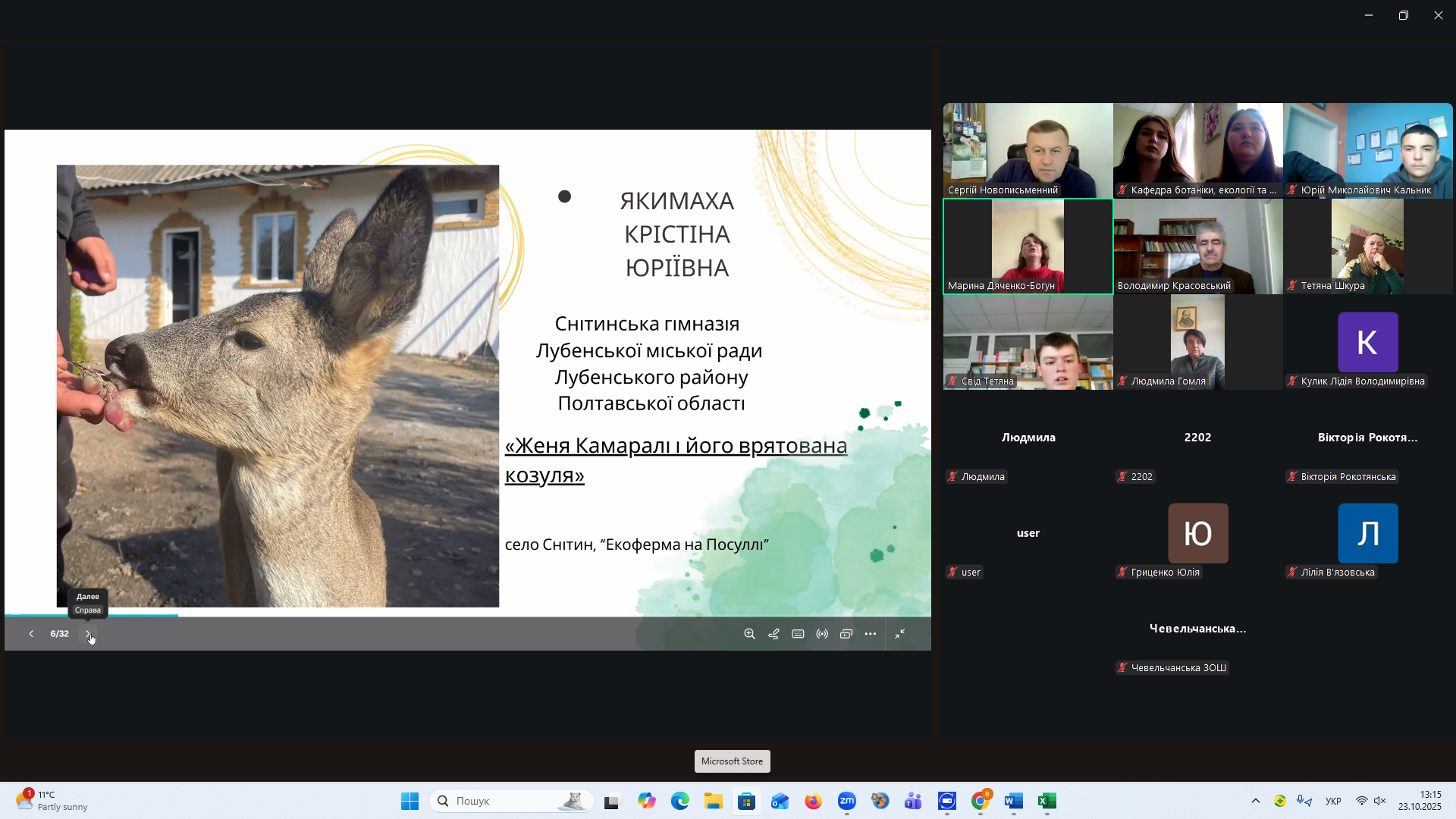Open the three-dots more options menu

pos(871,634)
